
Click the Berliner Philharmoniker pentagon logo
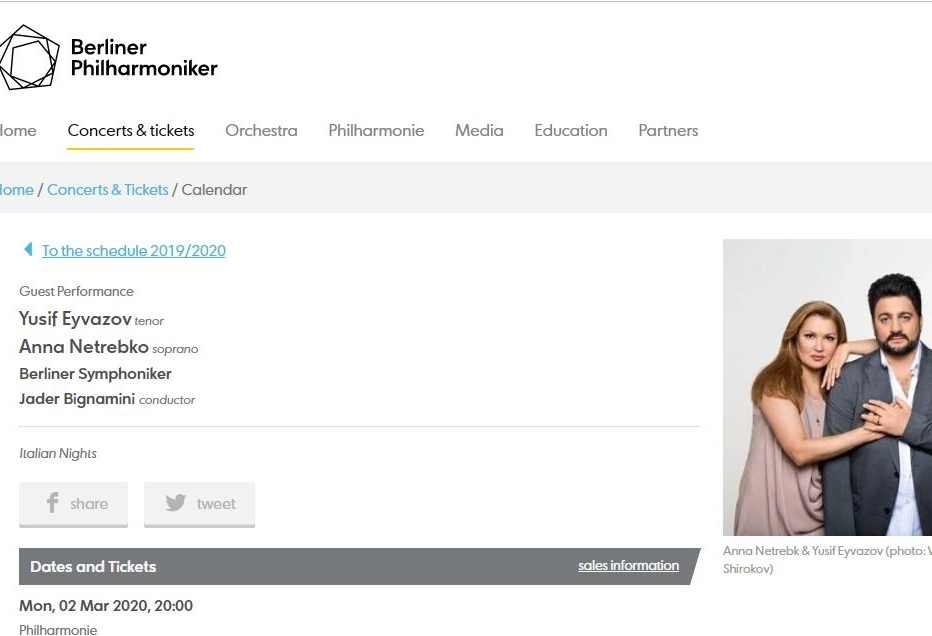click(x=29, y=57)
